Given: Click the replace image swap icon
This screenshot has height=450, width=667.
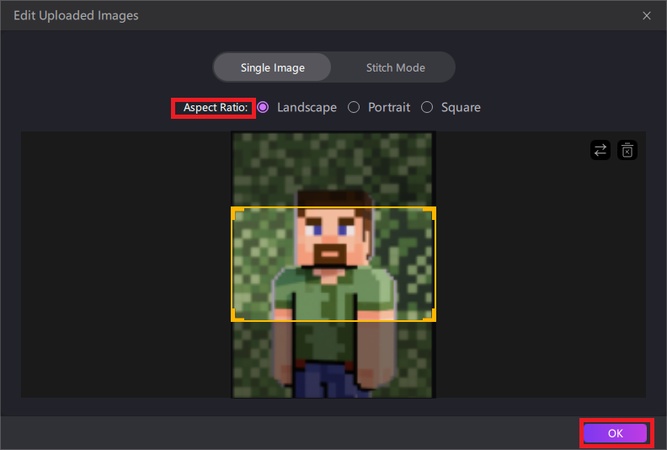Looking at the screenshot, I should pos(600,150).
